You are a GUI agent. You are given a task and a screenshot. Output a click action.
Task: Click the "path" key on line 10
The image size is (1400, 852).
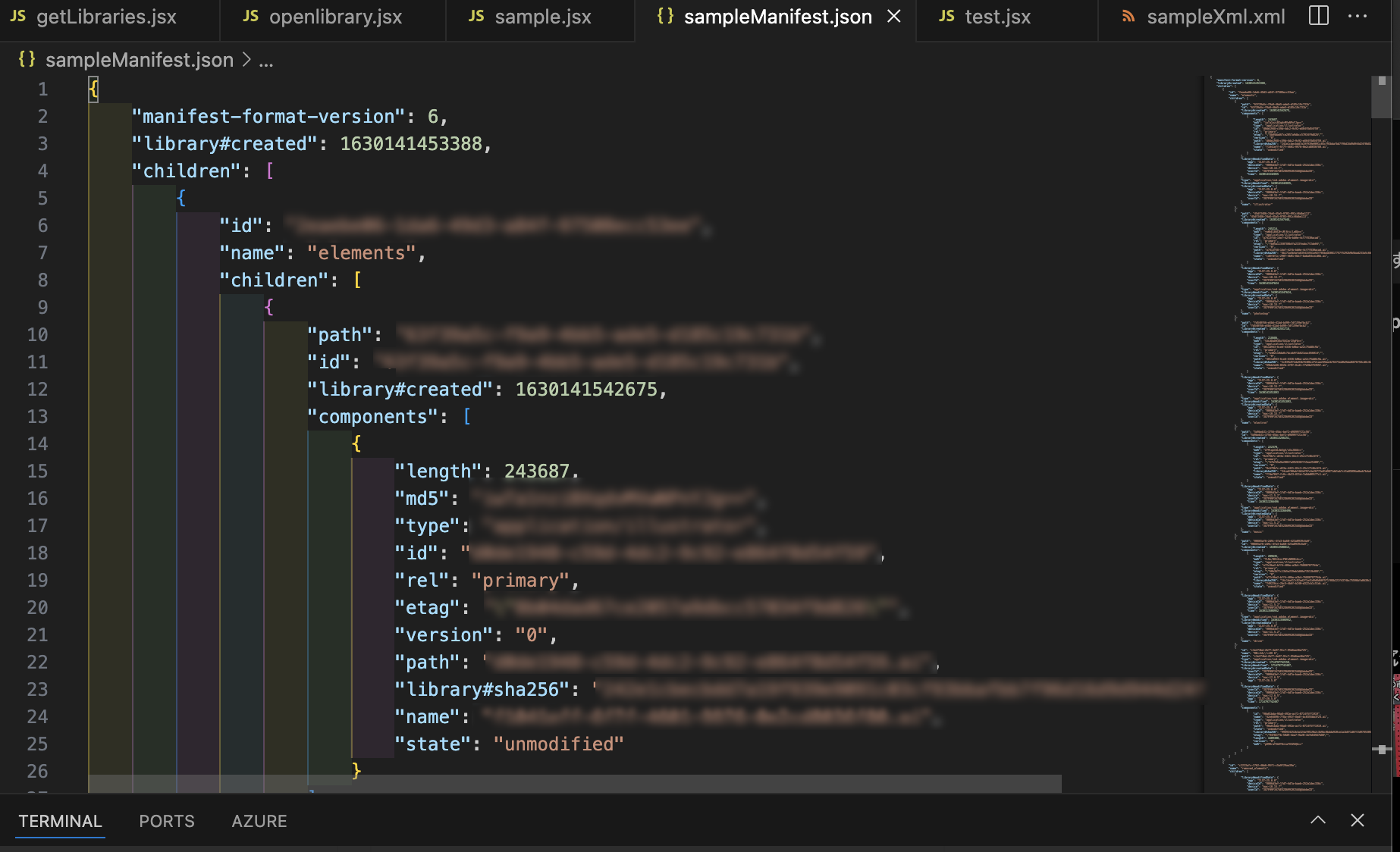click(339, 335)
